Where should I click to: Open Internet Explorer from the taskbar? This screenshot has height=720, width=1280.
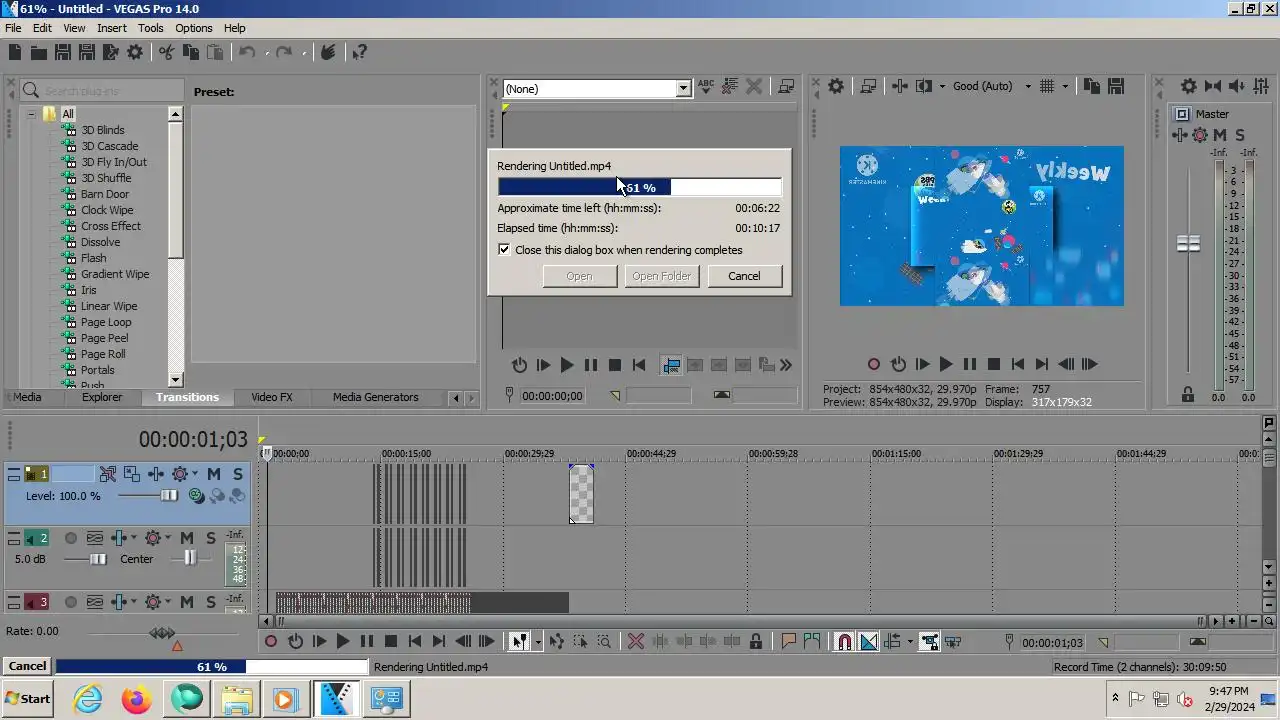[x=88, y=699]
